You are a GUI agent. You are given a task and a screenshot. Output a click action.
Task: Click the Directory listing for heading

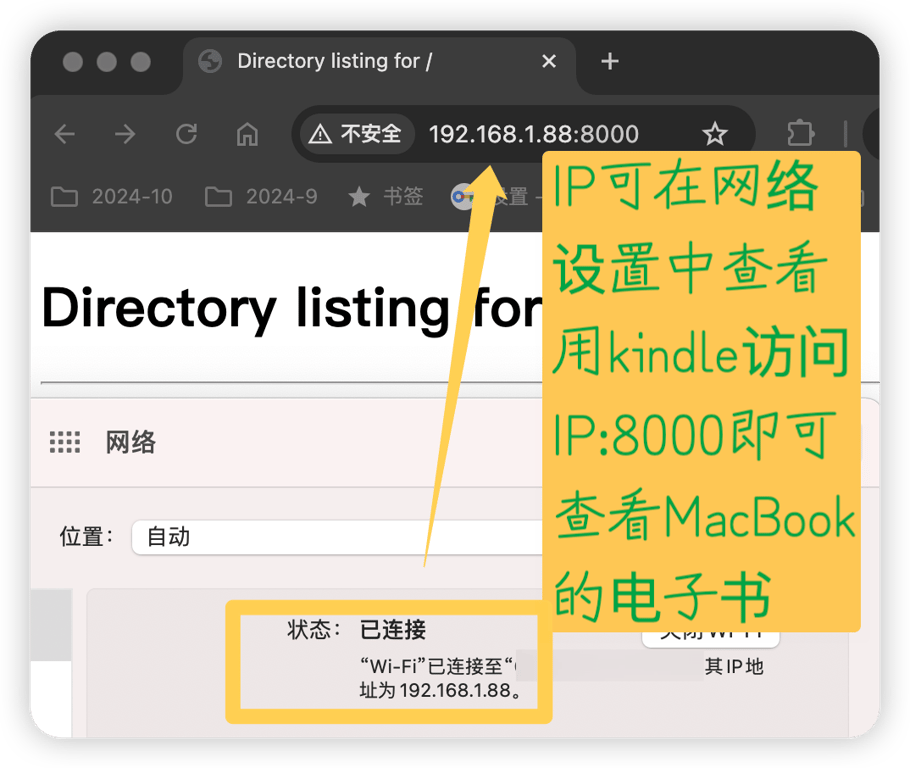click(x=292, y=309)
